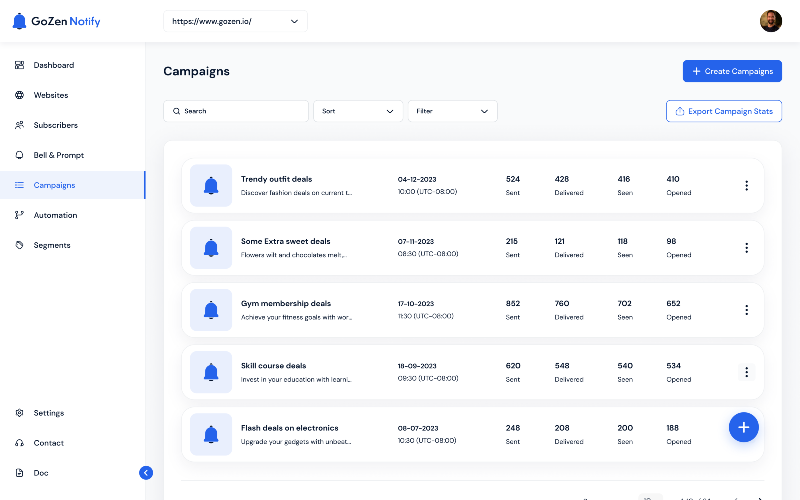This screenshot has height=500, width=800.
Task: Click the bell thumbnail for Flash deals on electronics
Action: tap(211, 434)
